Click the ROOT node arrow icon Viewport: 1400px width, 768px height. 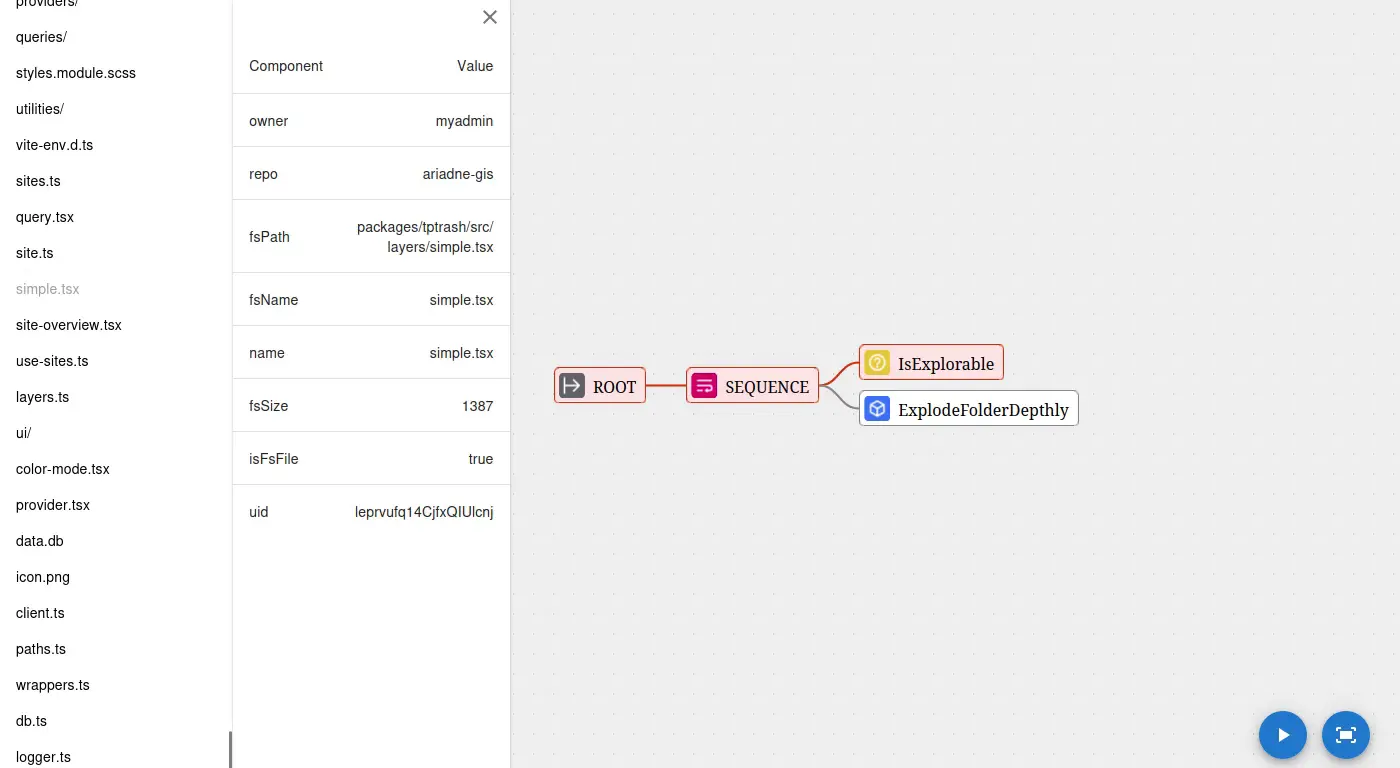tap(572, 386)
